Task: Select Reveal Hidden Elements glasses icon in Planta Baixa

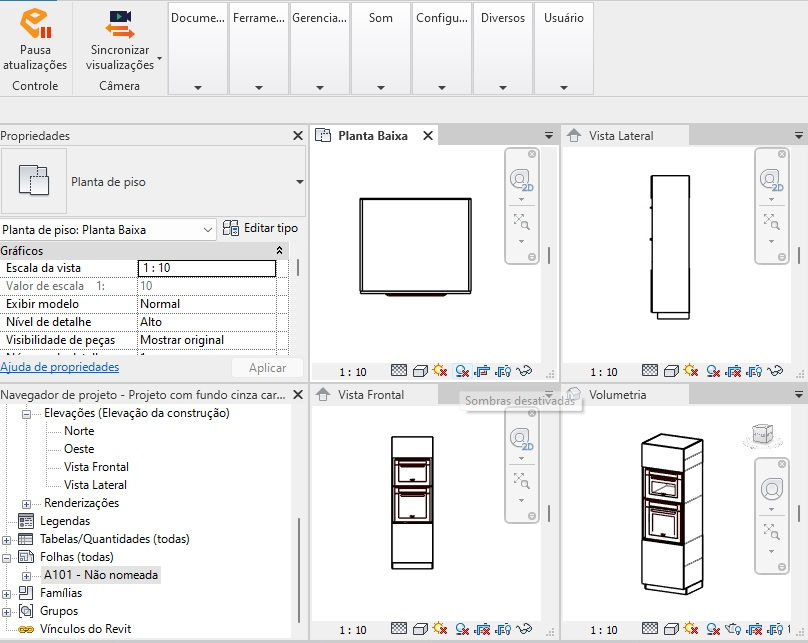Action: (524, 369)
